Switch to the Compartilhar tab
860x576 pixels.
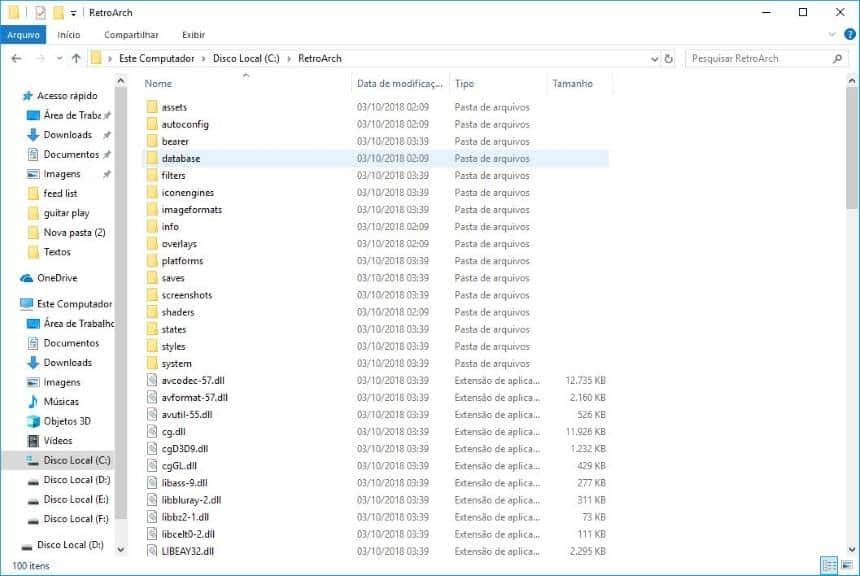click(131, 35)
